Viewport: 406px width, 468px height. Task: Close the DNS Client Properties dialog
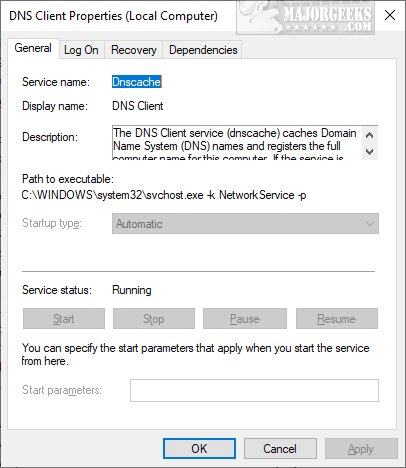pos(390,15)
